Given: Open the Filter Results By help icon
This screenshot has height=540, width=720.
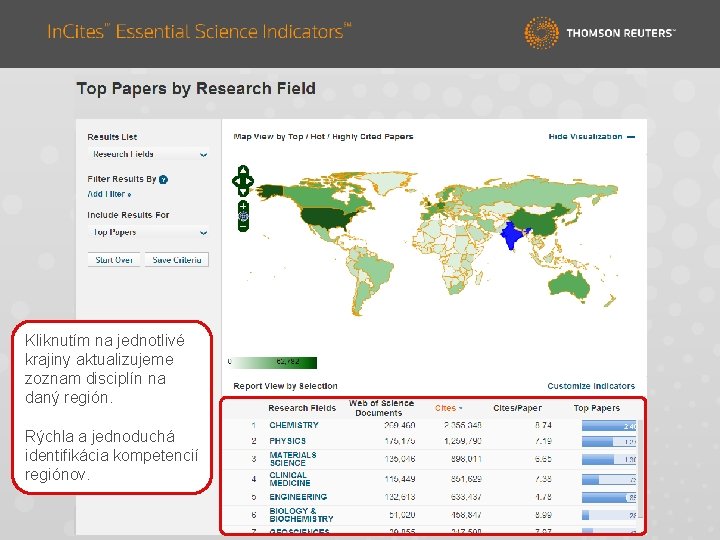Looking at the screenshot, I should coord(163,180).
